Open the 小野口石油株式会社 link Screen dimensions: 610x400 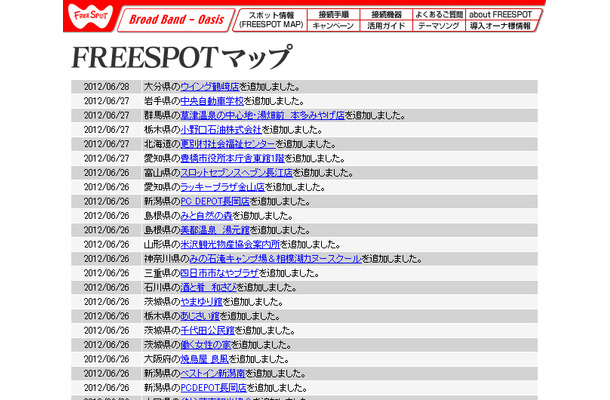(x=221, y=130)
